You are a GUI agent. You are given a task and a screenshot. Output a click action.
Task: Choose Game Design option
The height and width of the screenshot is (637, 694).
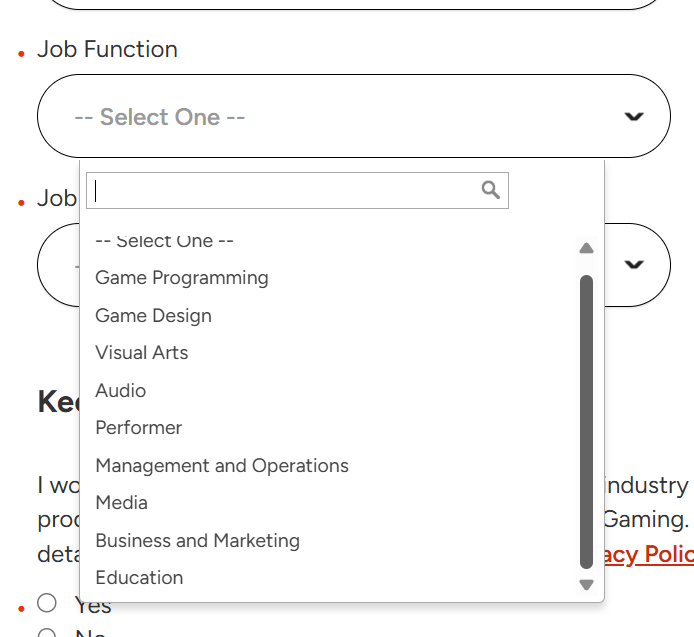153,316
